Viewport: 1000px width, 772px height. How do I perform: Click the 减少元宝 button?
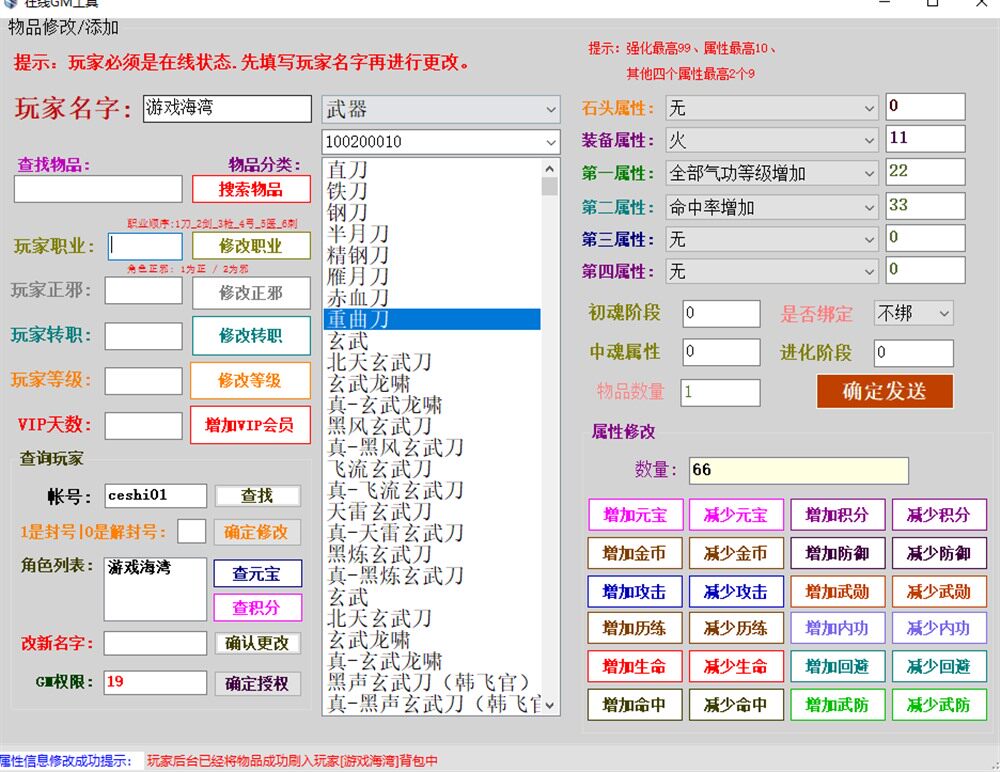point(736,515)
